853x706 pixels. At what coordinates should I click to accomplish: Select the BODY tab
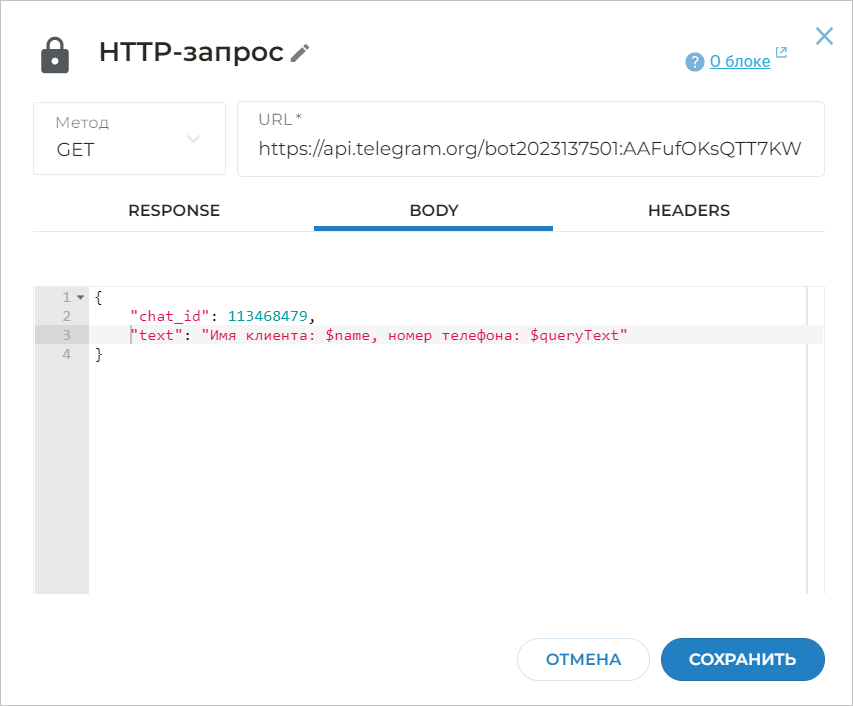(x=433, y=211)
